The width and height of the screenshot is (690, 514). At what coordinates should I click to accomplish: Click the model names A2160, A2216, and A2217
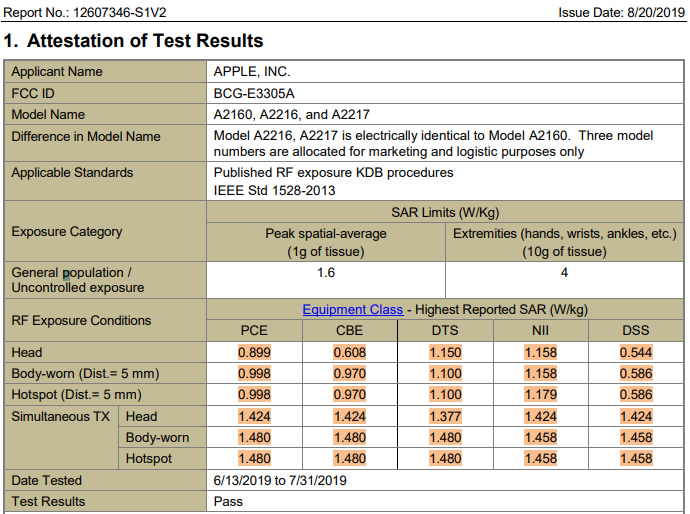(292, 114)
